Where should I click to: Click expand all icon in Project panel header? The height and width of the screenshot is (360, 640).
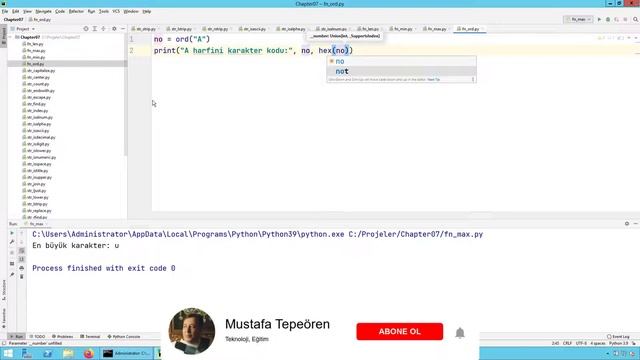(x=95, y=29)
